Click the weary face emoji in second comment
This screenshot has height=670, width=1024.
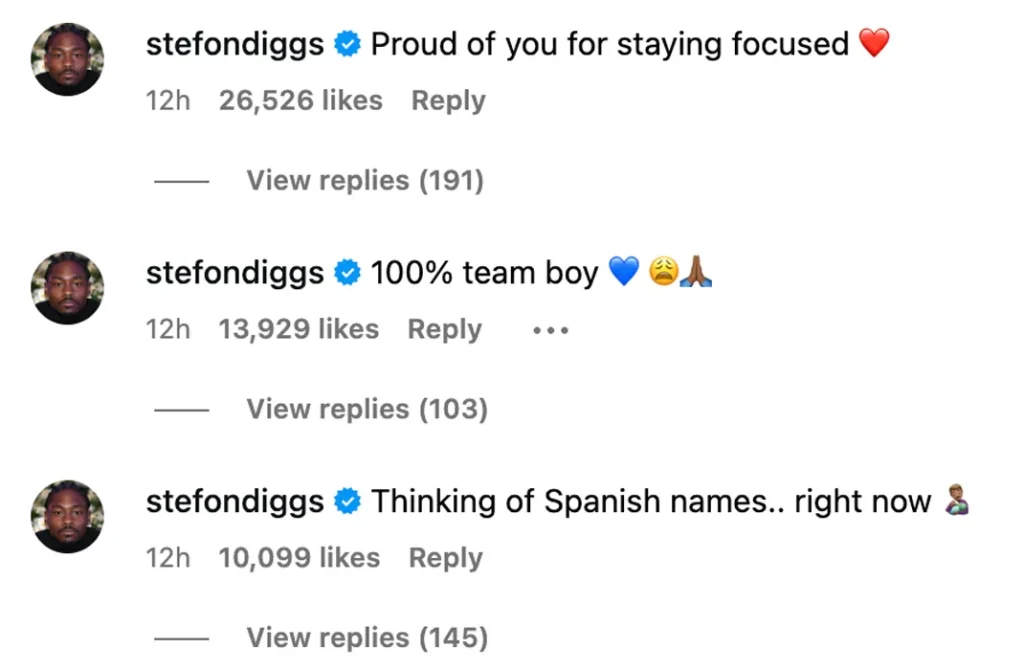(x=663, y=272)
